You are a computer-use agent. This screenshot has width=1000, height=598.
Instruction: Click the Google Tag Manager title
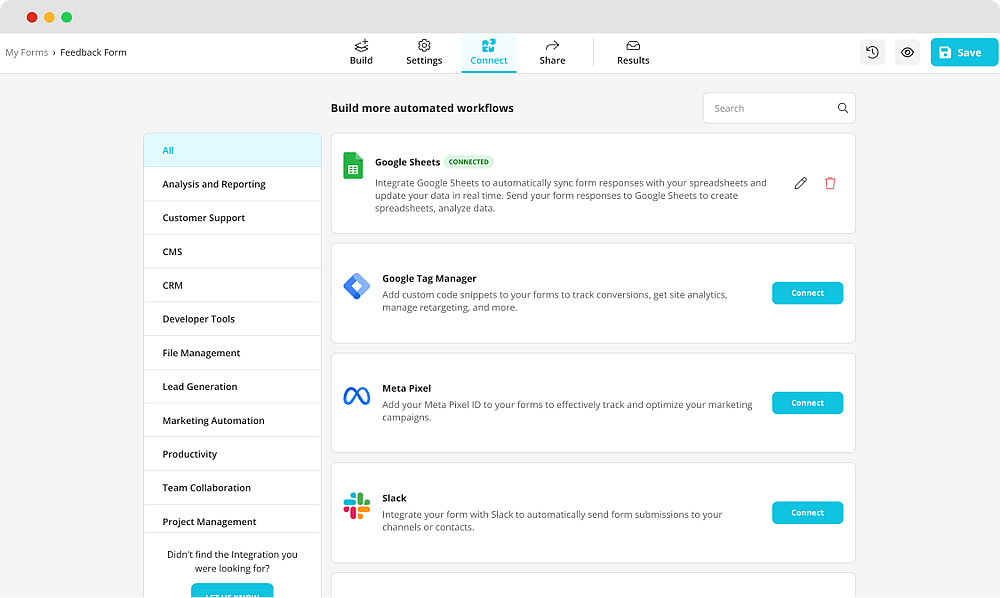pyautogui.click(x=429, y=279)
